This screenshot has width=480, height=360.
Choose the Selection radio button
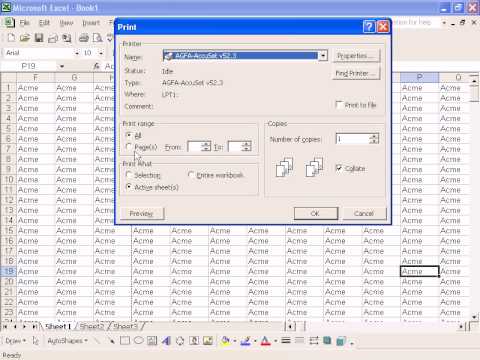click(x=129, y=175)
